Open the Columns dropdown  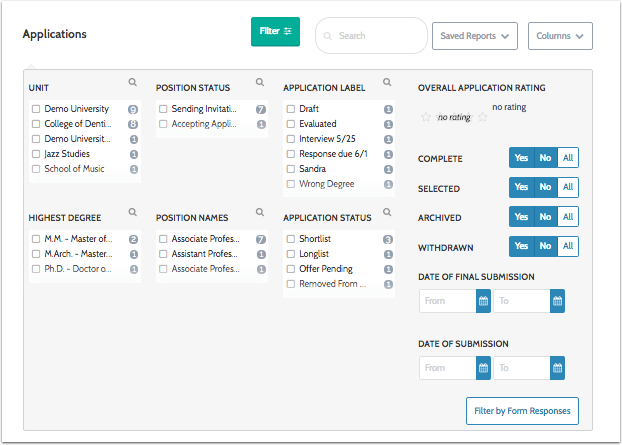pyautogui.click(x=560, y=36)
